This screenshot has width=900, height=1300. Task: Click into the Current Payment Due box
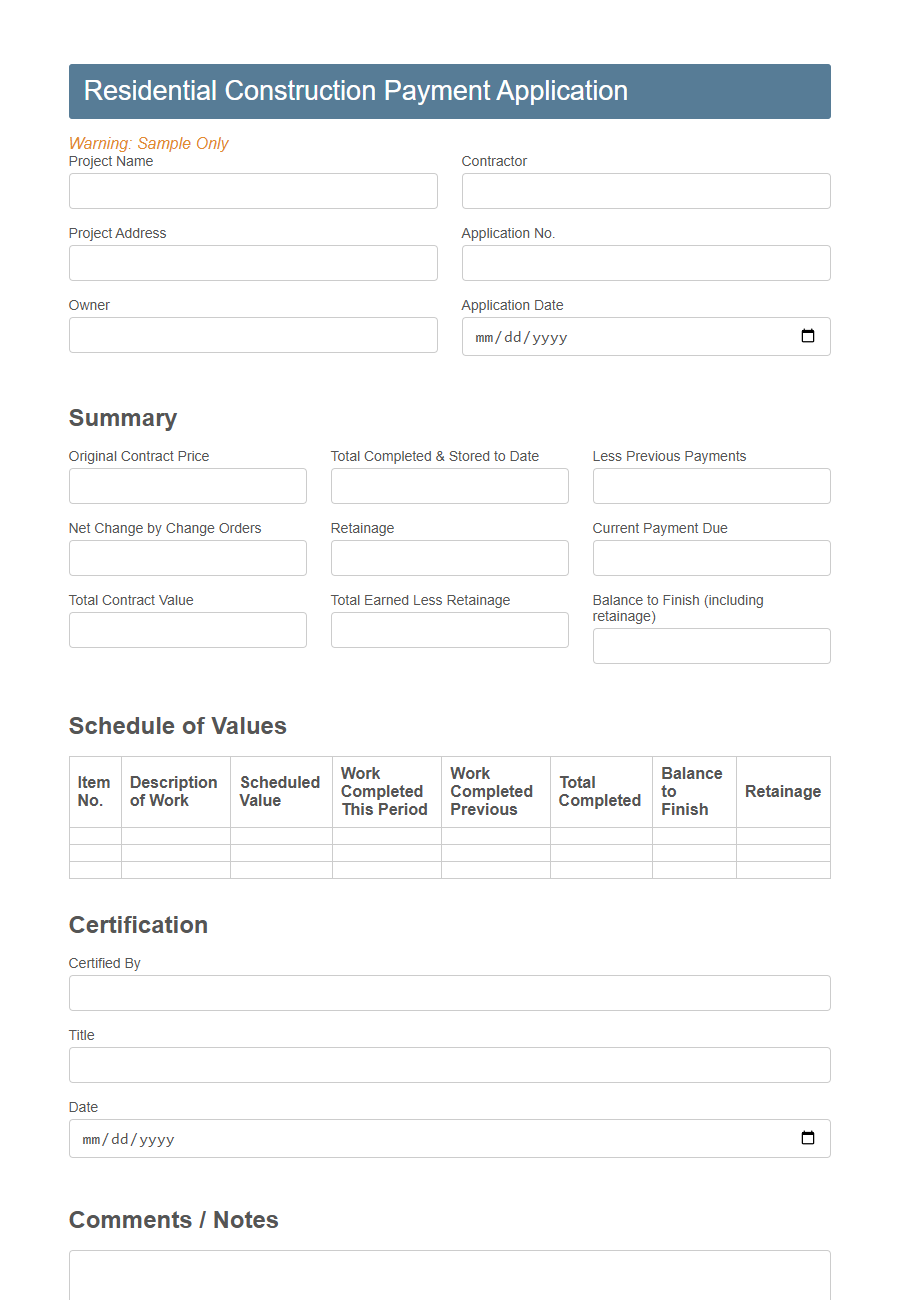tap(711, 558)
